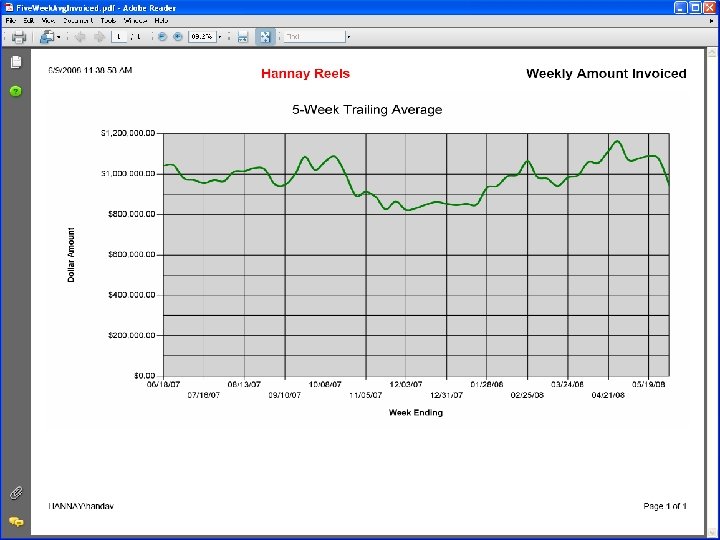Click the page number input field
The width and height of the screenshot is (720, 540).
(119, 37)
